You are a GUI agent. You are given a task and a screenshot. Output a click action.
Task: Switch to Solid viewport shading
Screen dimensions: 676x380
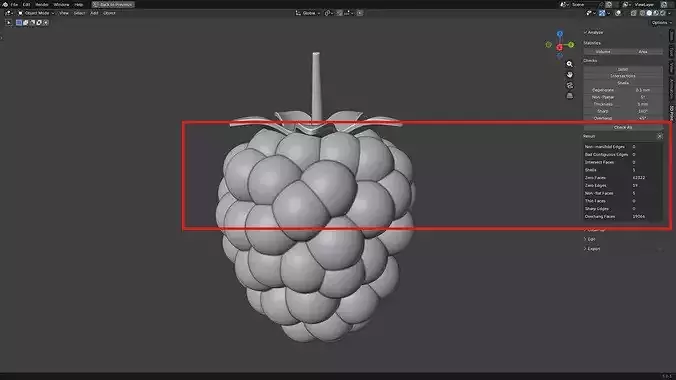(x=649, y=13)
